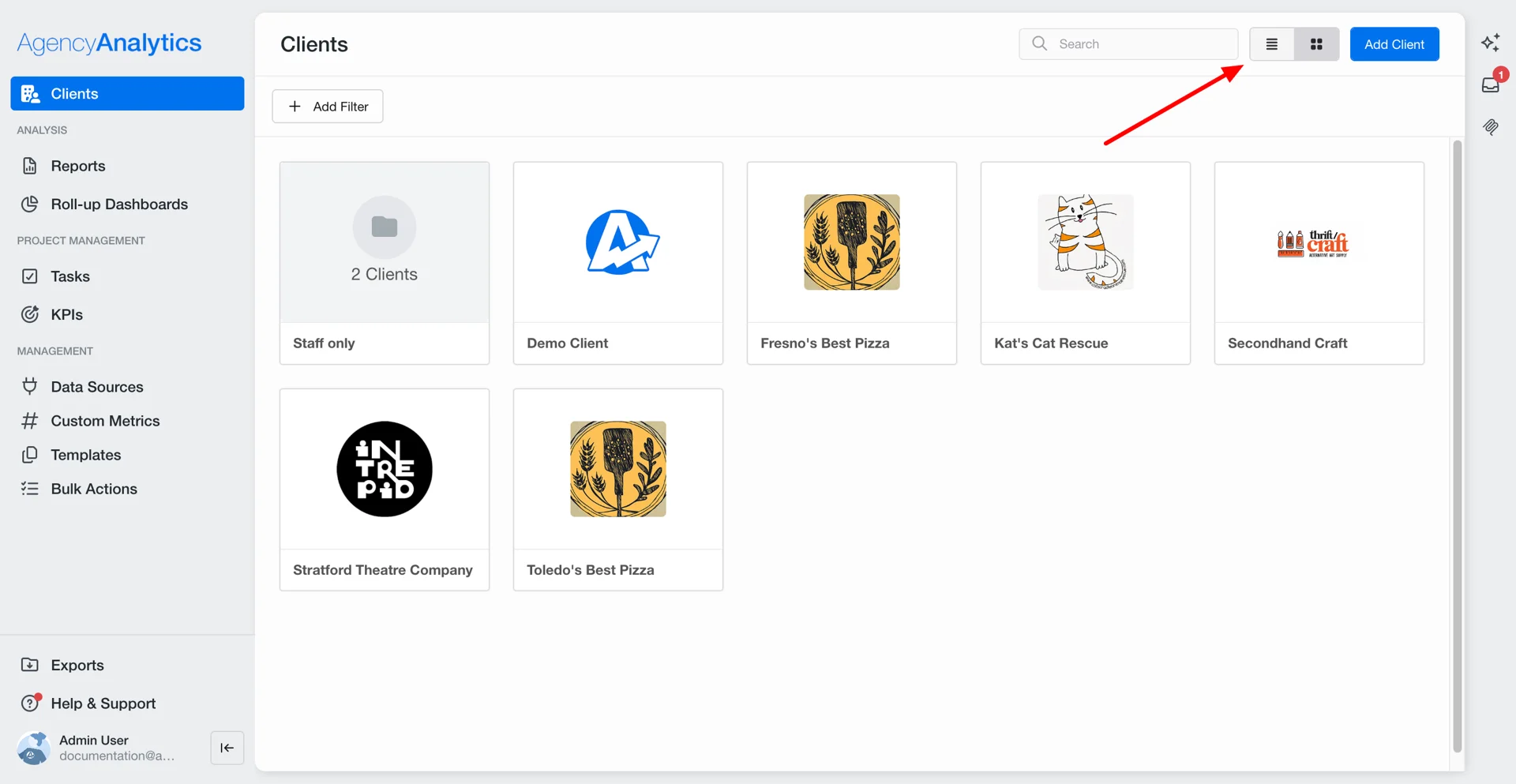Click the paperclip attachments icon

point(1491,127)
